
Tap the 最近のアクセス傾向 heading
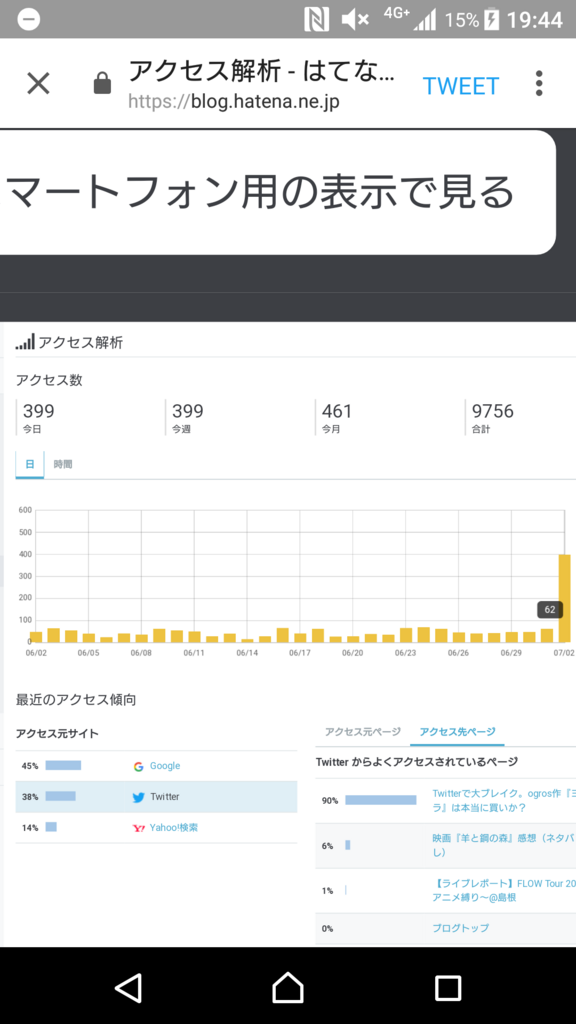click(76, 699)
